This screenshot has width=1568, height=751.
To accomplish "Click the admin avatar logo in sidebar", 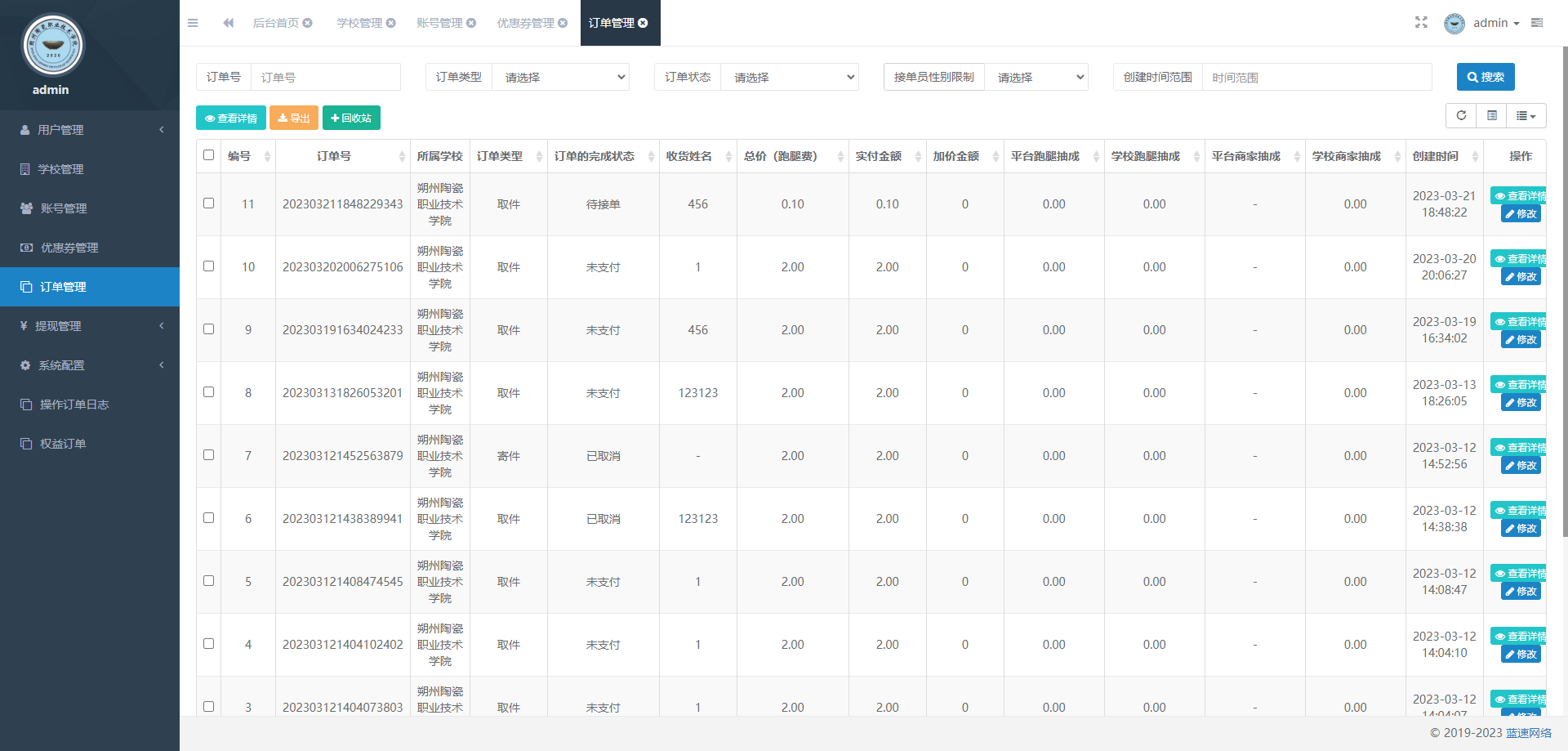I will (x=52, y=46).
